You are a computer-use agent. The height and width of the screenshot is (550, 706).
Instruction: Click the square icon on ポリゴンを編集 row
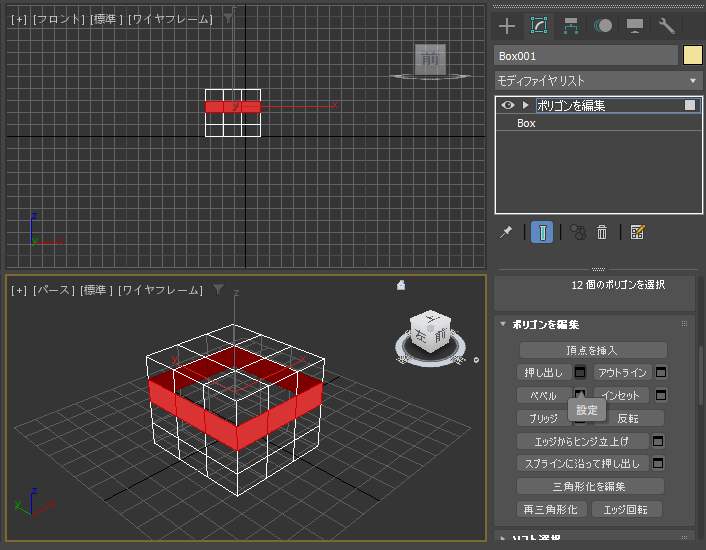coord(690,105)
